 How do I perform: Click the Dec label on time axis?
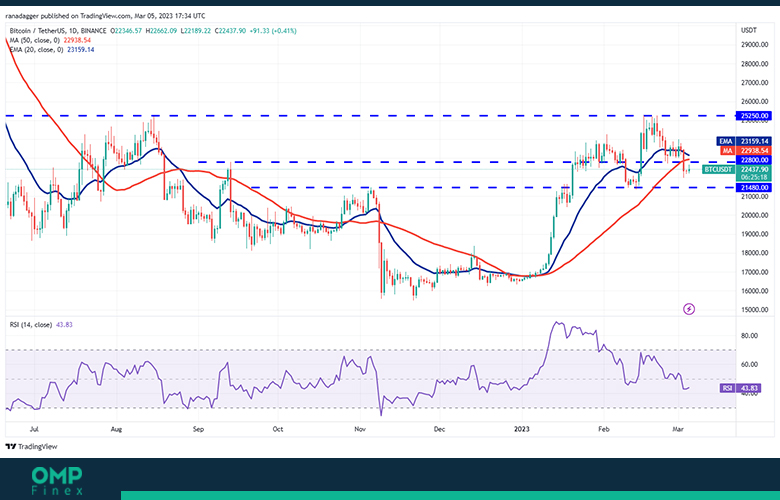click(439, 429)
